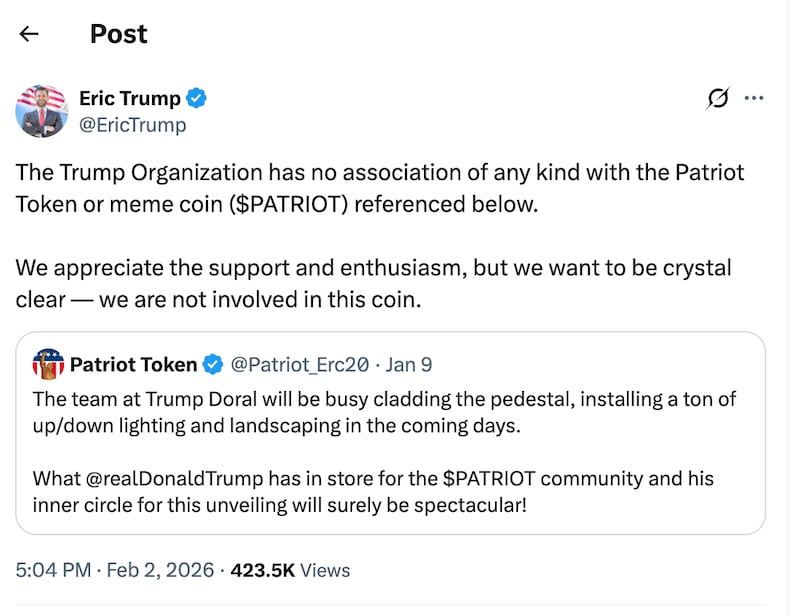Select the Trump Organization statement text
Screen dimensions: 800x616
click(378, 188)
